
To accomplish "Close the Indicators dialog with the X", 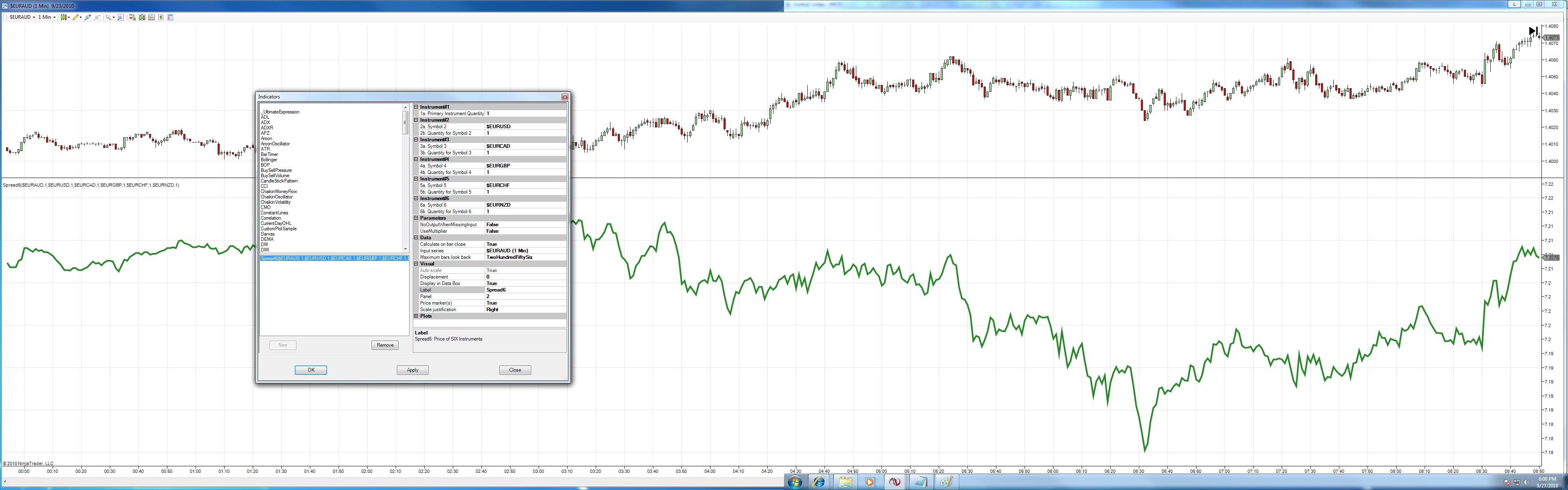I will coord(564,97).
